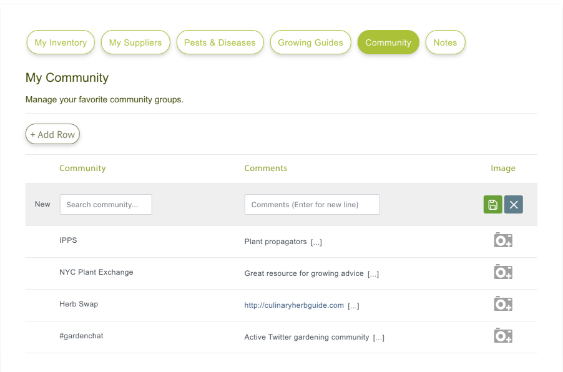
Task: Select the IPPS community name
Action: coord(68,240)
